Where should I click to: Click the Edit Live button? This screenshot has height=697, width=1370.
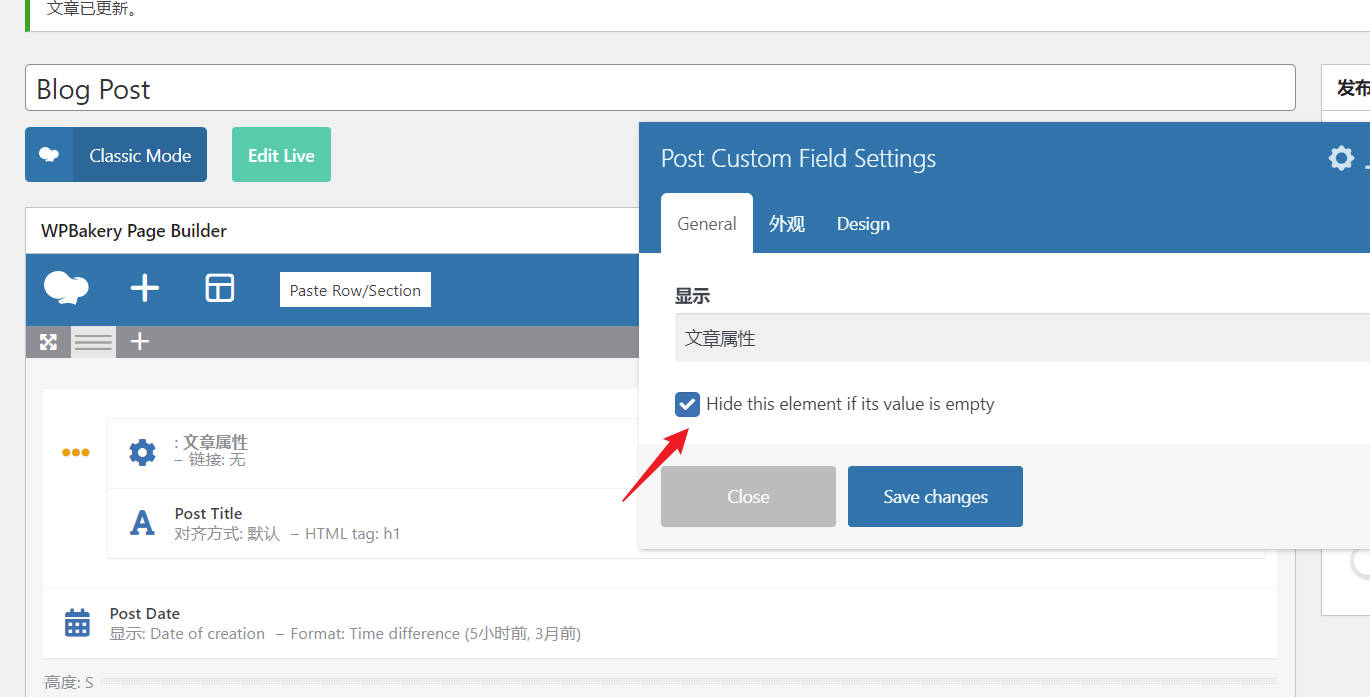pyautogui.click(x=281, y=155)
